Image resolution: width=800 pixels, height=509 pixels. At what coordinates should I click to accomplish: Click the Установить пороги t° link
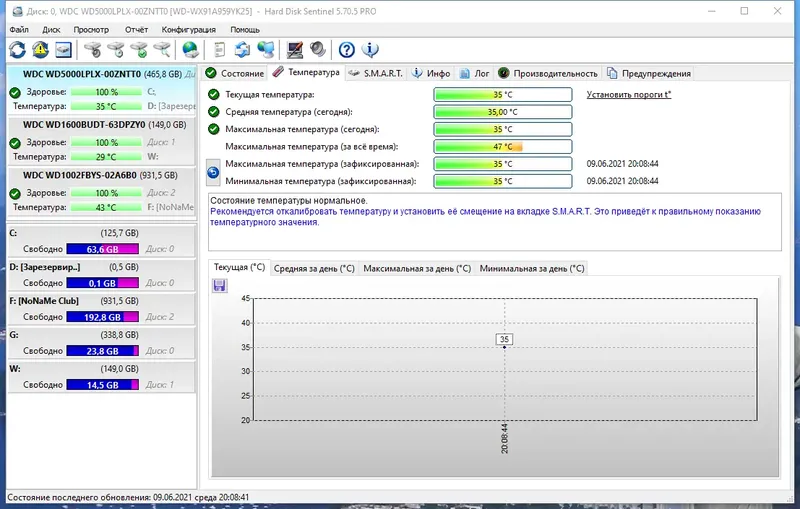tap(629, 94)
